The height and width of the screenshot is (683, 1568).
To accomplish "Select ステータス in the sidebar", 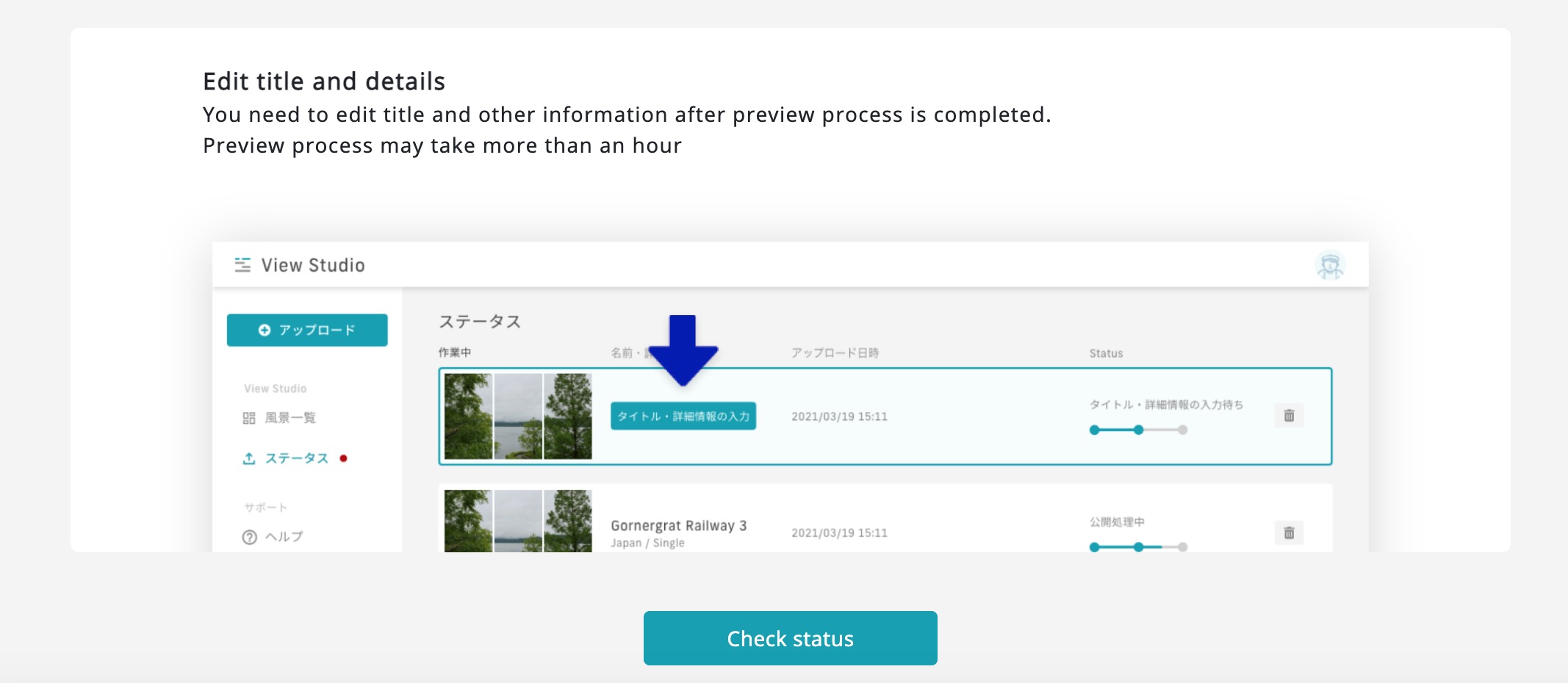I will (x=296, y=458).
